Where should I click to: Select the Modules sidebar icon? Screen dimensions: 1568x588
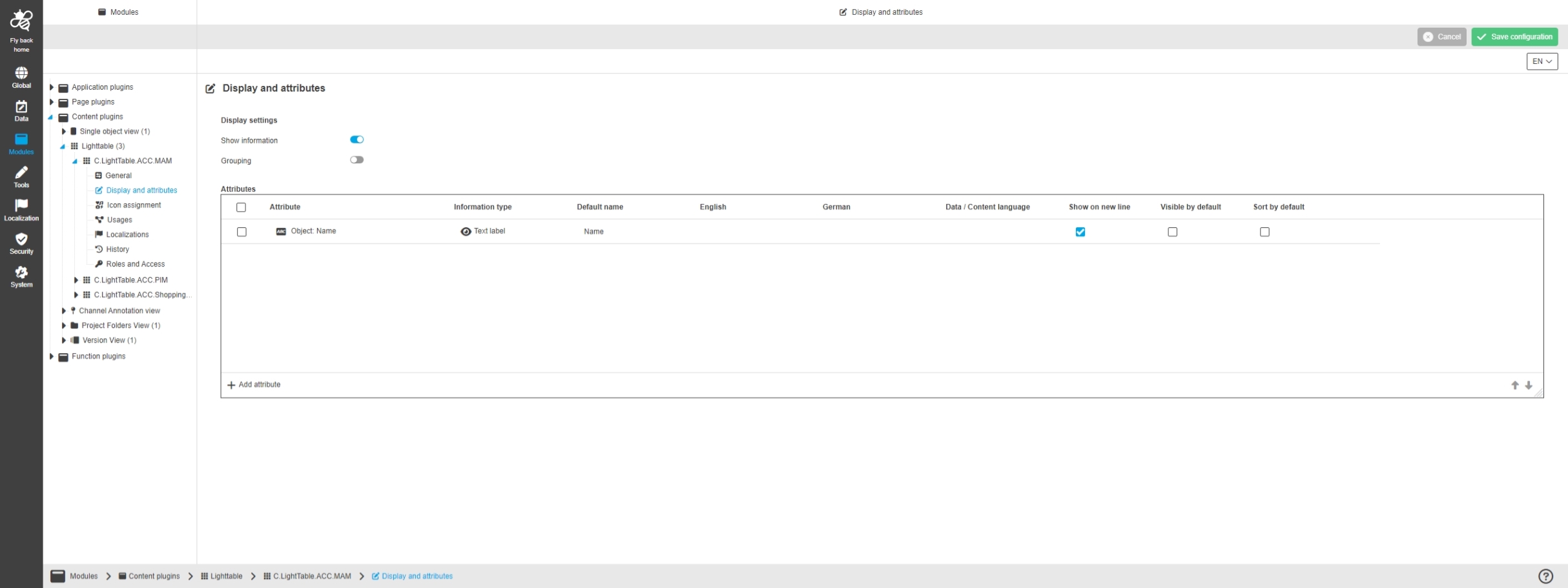(x=21, y=139)
